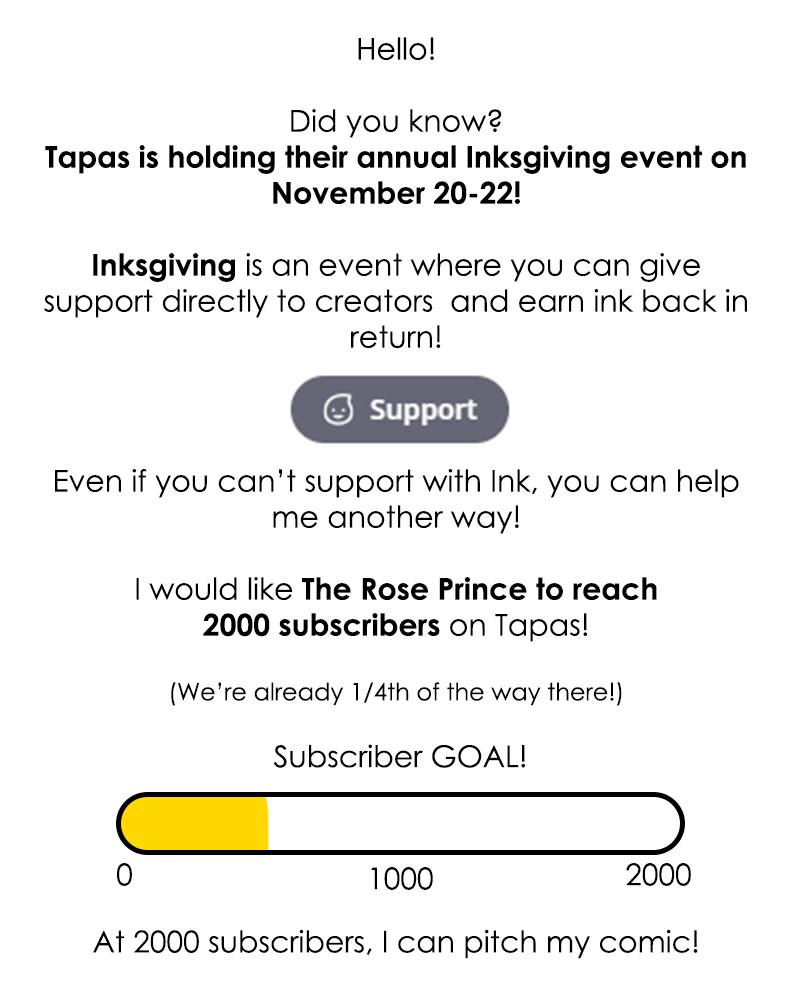Click the empty white part of subscriber bar
Screen dimensions: 800x1000
(470, 825)
